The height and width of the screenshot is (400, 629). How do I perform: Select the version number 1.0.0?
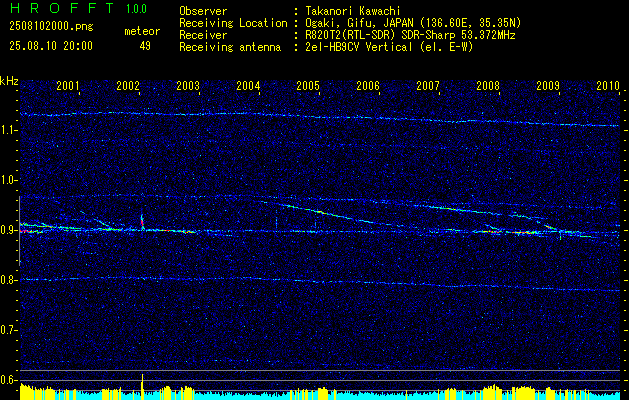coord(136,8)
